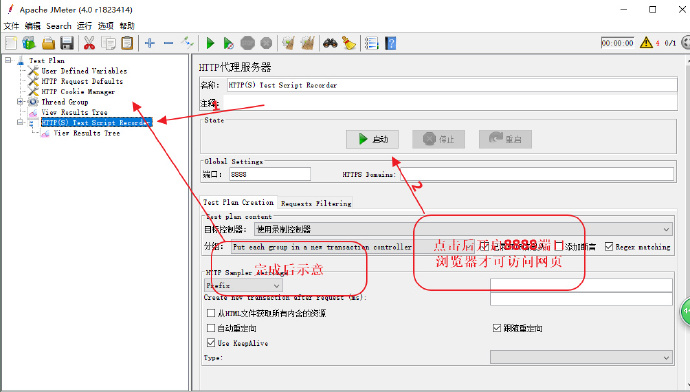Create a new test plan via toolbar
The height and width of the screenshot is (392, 690).
(11, 43)
